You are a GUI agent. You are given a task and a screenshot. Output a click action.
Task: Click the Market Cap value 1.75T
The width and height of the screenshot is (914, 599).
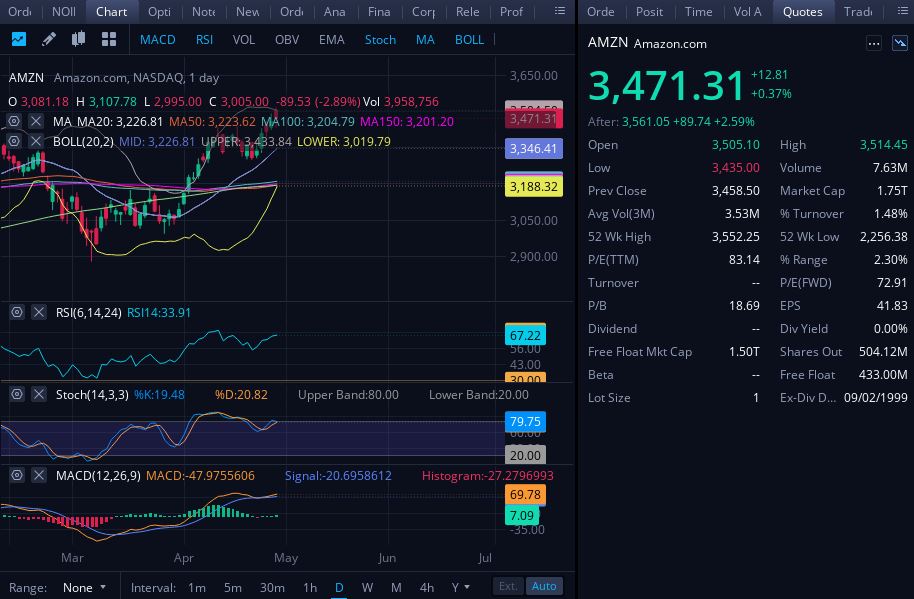click(x=892, y=191)
